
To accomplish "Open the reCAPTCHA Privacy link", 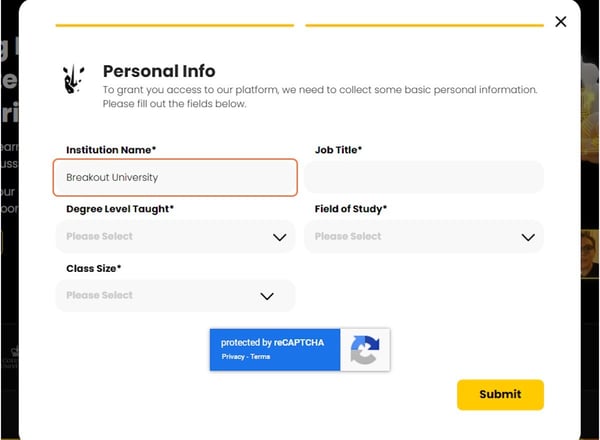I will (x=233, y=357).
